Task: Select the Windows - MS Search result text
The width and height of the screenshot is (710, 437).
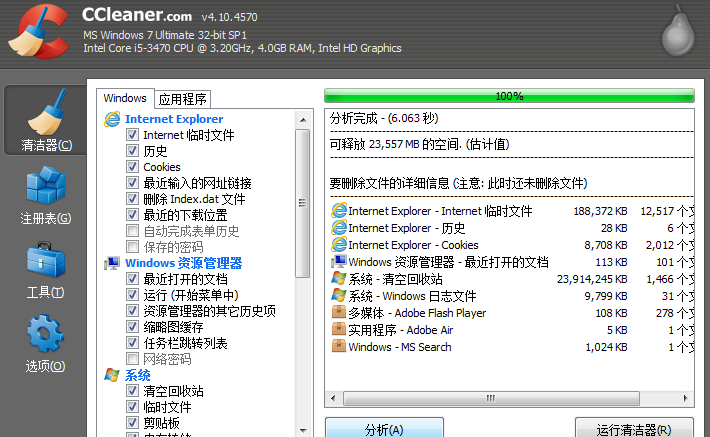Action: pos(400,347)
